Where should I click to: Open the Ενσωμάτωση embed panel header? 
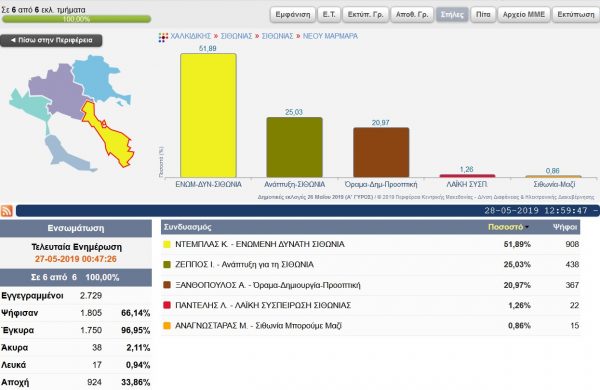(x=76, y=228)
